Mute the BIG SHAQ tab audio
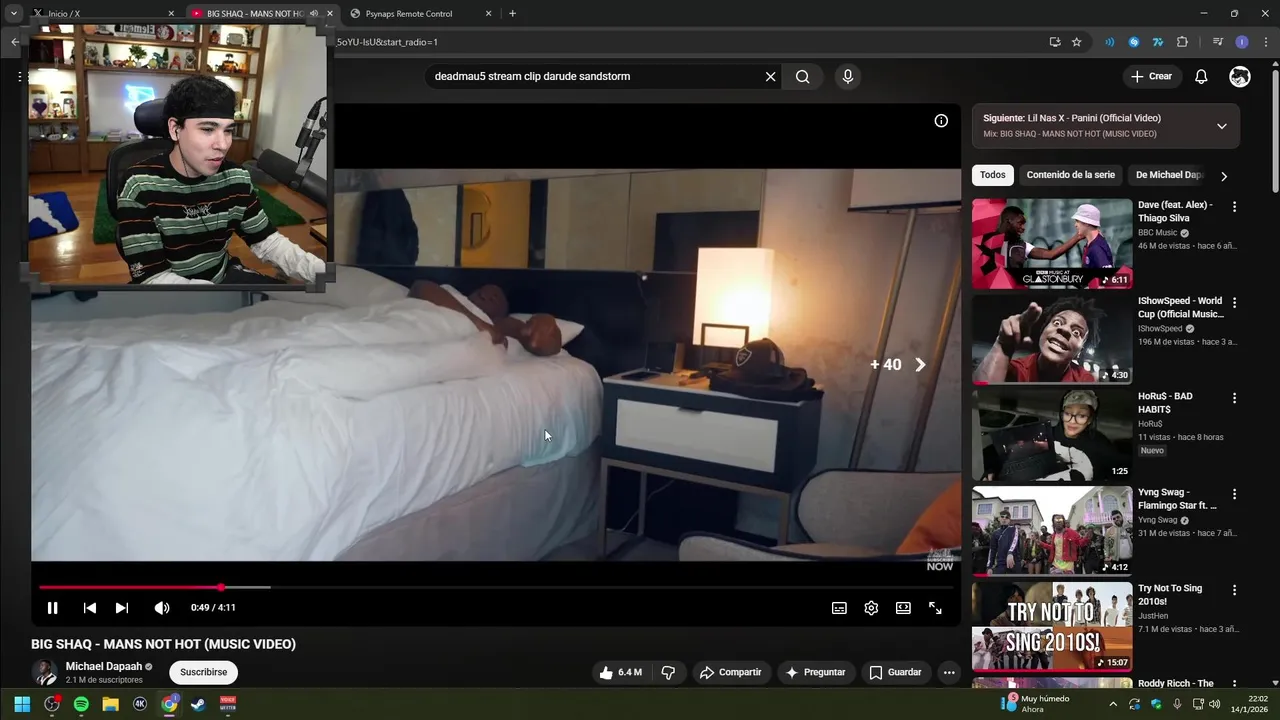This screenshot has width=1280, height=720. [x=314, y=14]
